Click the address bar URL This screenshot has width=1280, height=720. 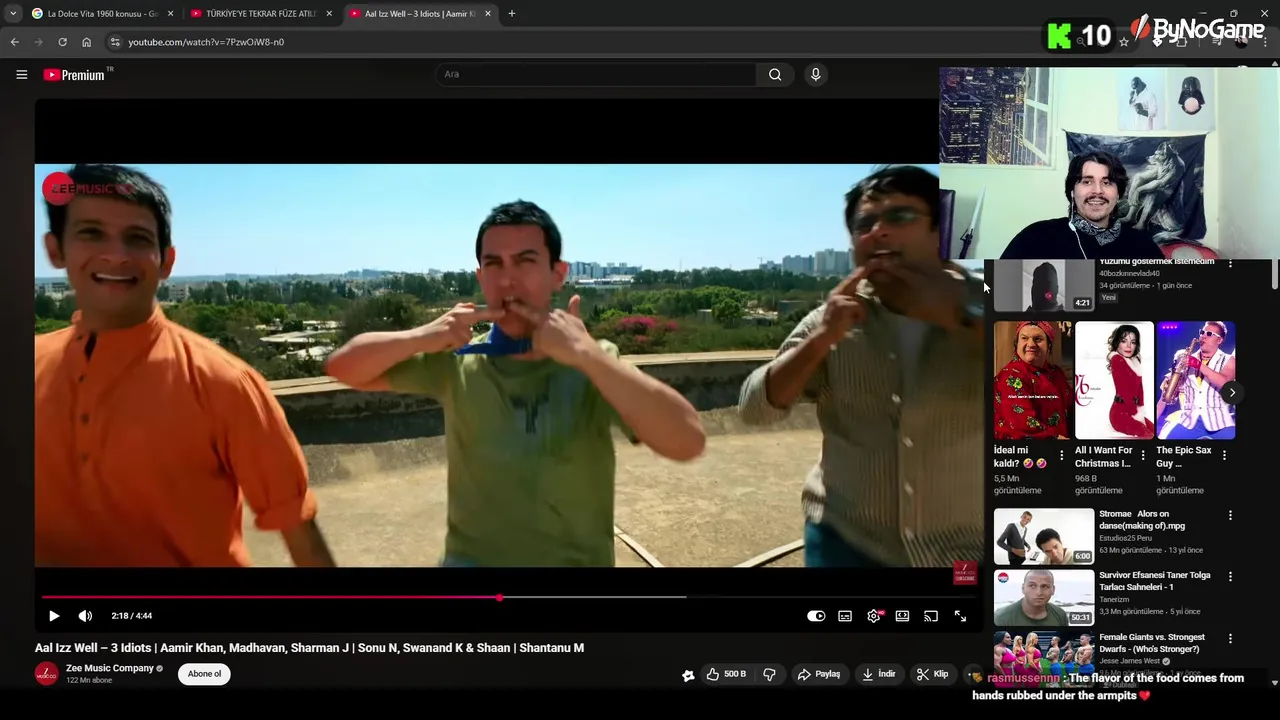click(x=206, y=42)
